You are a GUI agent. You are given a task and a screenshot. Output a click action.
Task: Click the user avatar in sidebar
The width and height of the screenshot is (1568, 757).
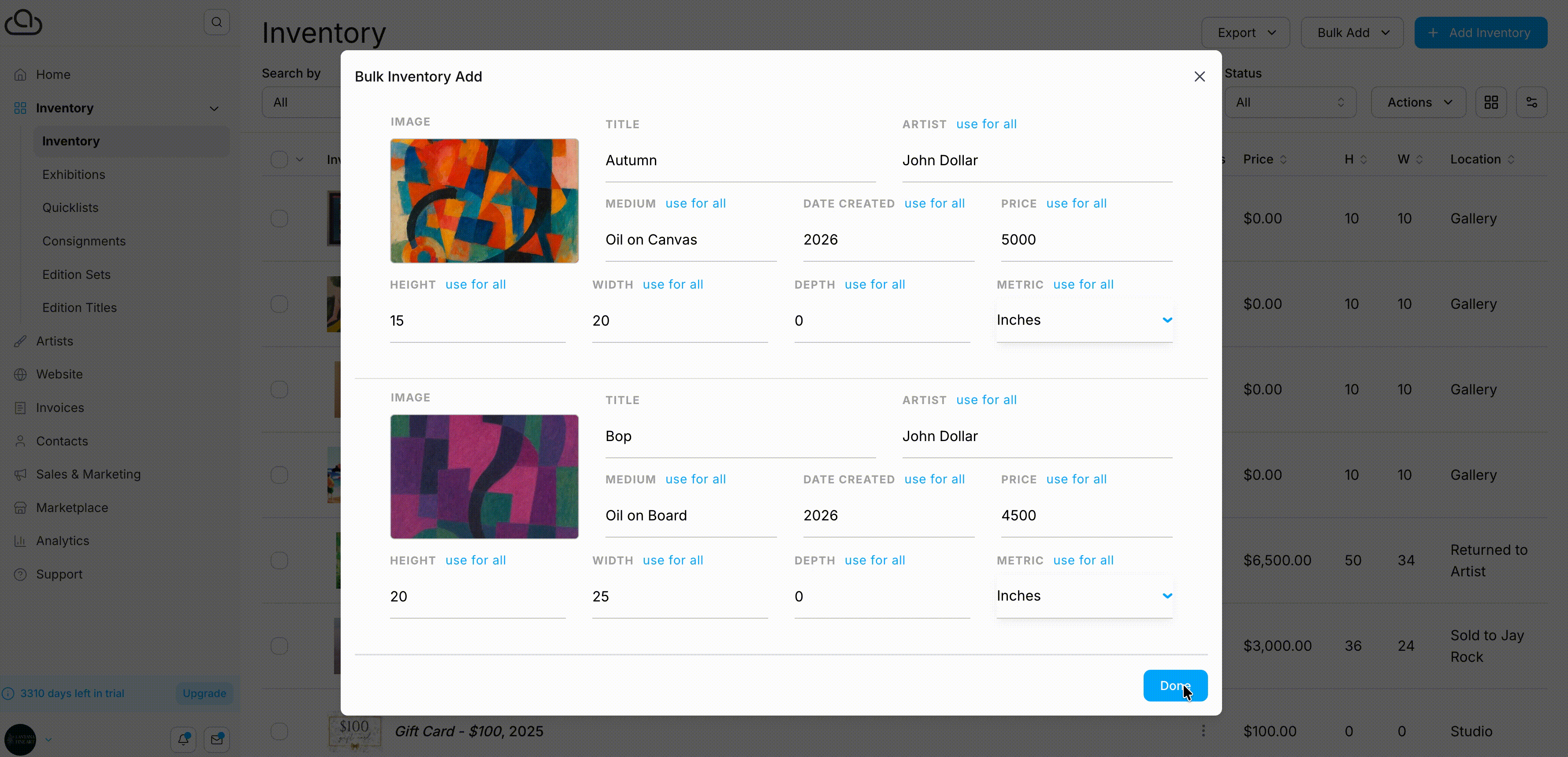(20, 739)
